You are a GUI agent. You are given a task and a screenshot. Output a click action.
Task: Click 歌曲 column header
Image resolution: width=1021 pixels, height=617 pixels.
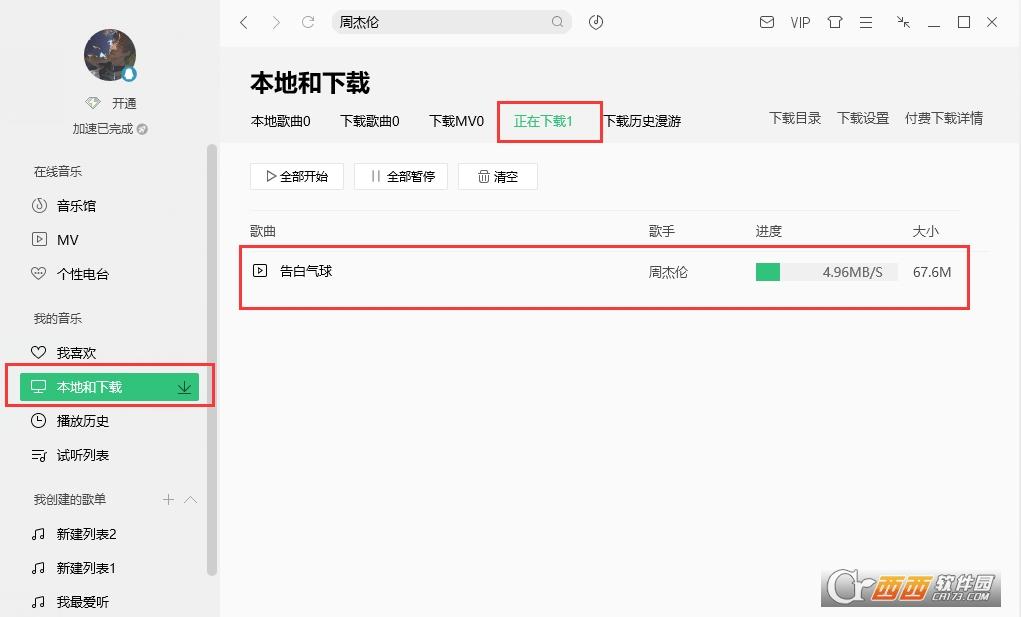263,231
